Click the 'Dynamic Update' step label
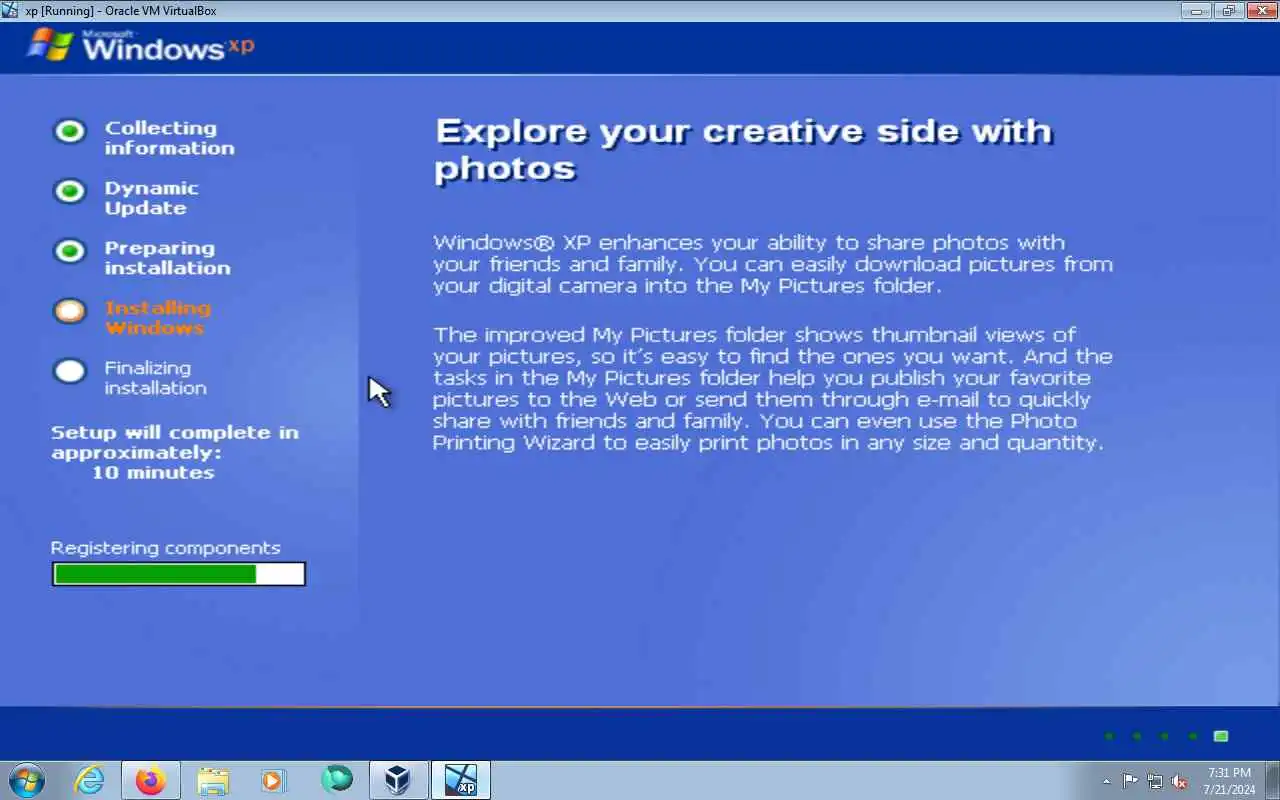This screenshot has height=800, width=1280. point(151,198)
